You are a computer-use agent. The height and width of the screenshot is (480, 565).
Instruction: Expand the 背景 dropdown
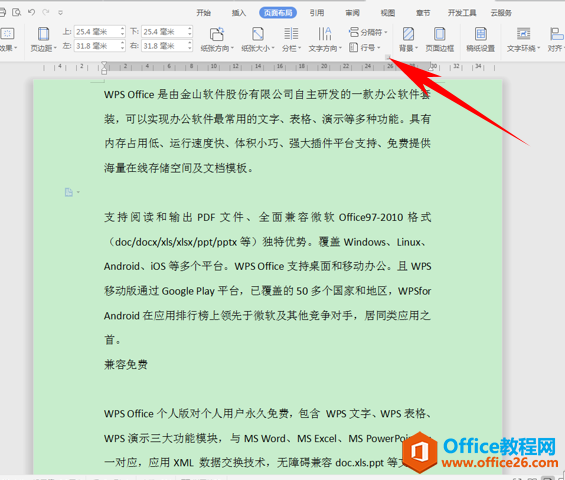[x=417, y=48]
